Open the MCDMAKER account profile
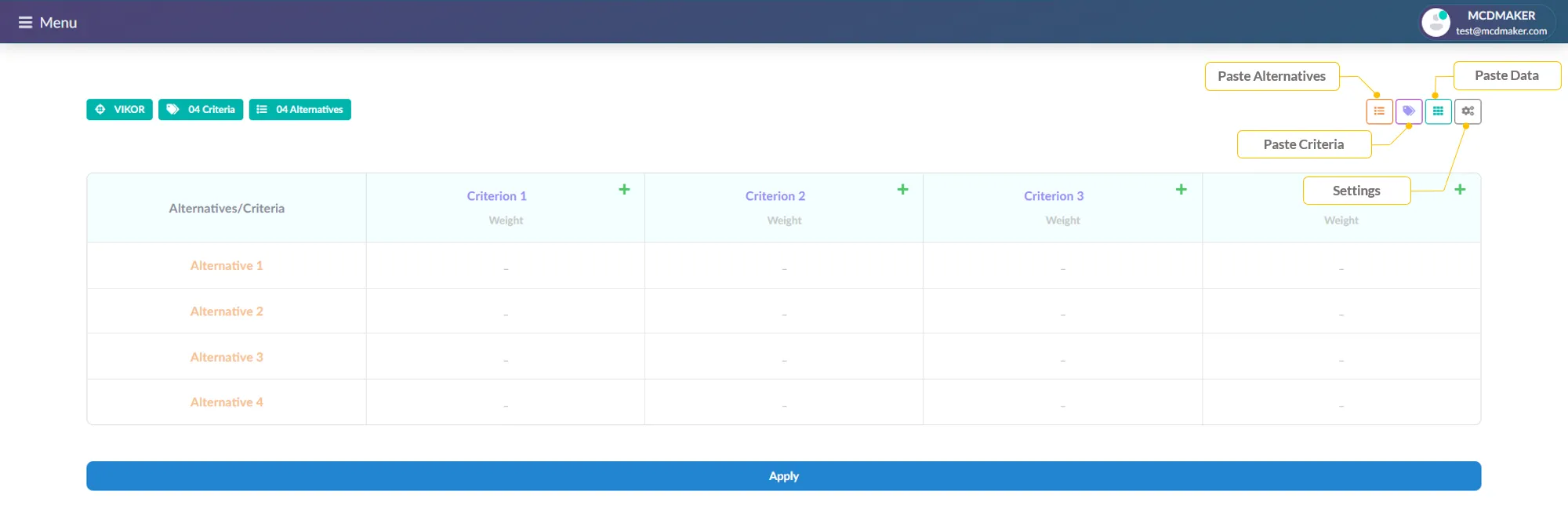This screenshot has height=524, width=1568. pyautogui.click(x=1486, y=22)
